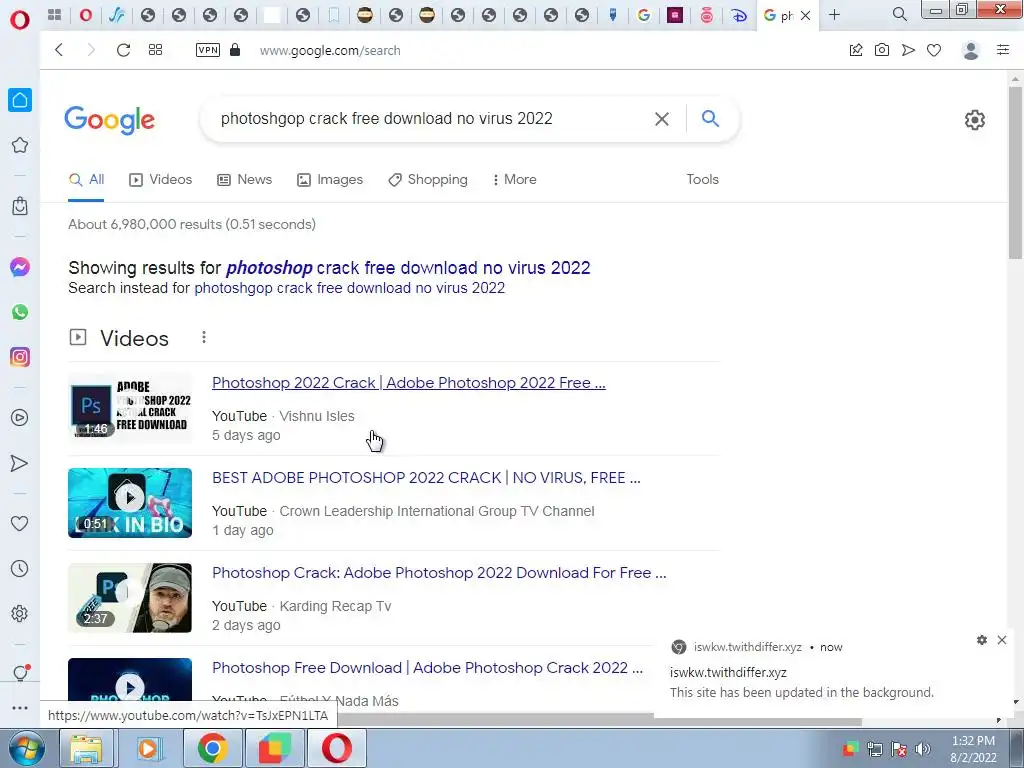Open the Opera workspaces icon in tab bar
The width and height of the screenshot is (1024, 768).
55,15
